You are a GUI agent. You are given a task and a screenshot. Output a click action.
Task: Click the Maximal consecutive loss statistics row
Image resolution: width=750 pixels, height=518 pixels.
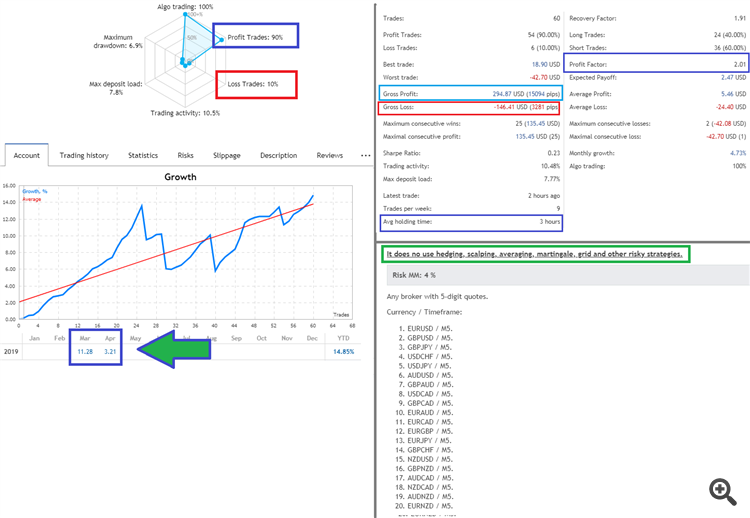point(657,137)
